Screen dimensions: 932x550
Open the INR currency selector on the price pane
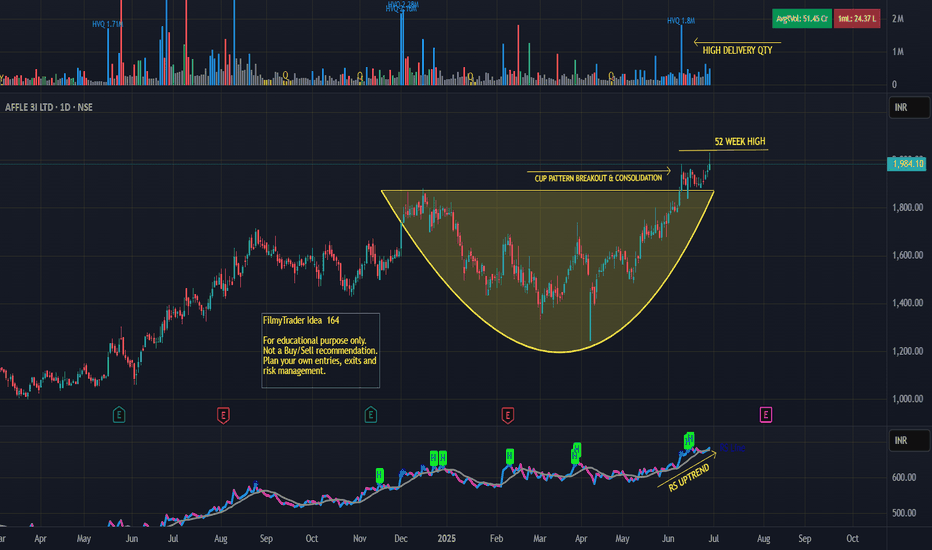click(x=909, y=108)
